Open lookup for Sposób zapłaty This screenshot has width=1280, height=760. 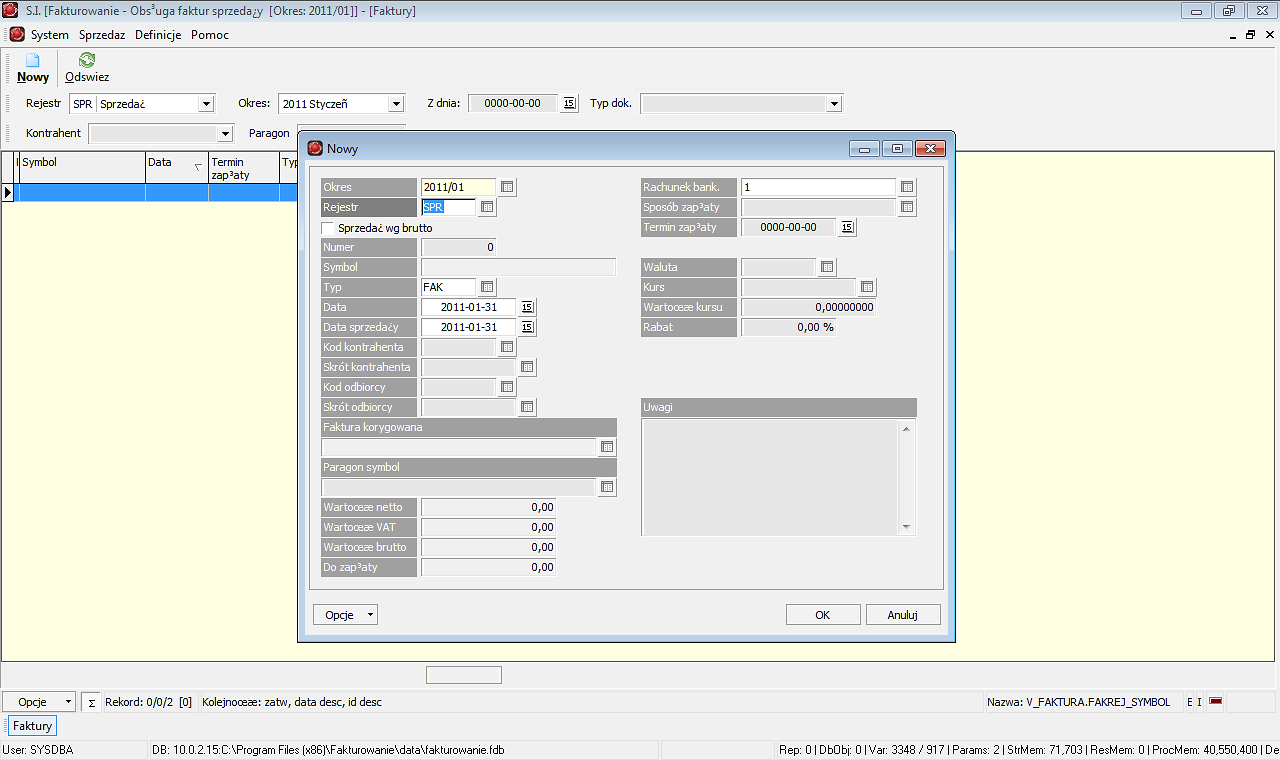click(907, 207)
